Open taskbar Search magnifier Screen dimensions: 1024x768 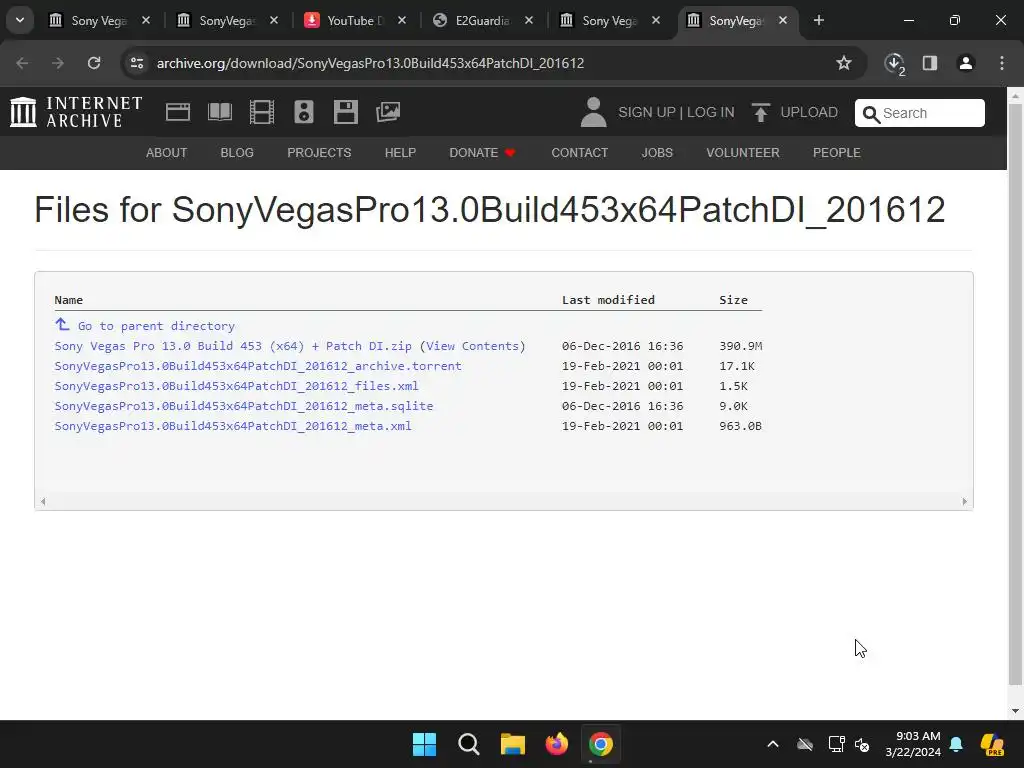click(469, 744)
